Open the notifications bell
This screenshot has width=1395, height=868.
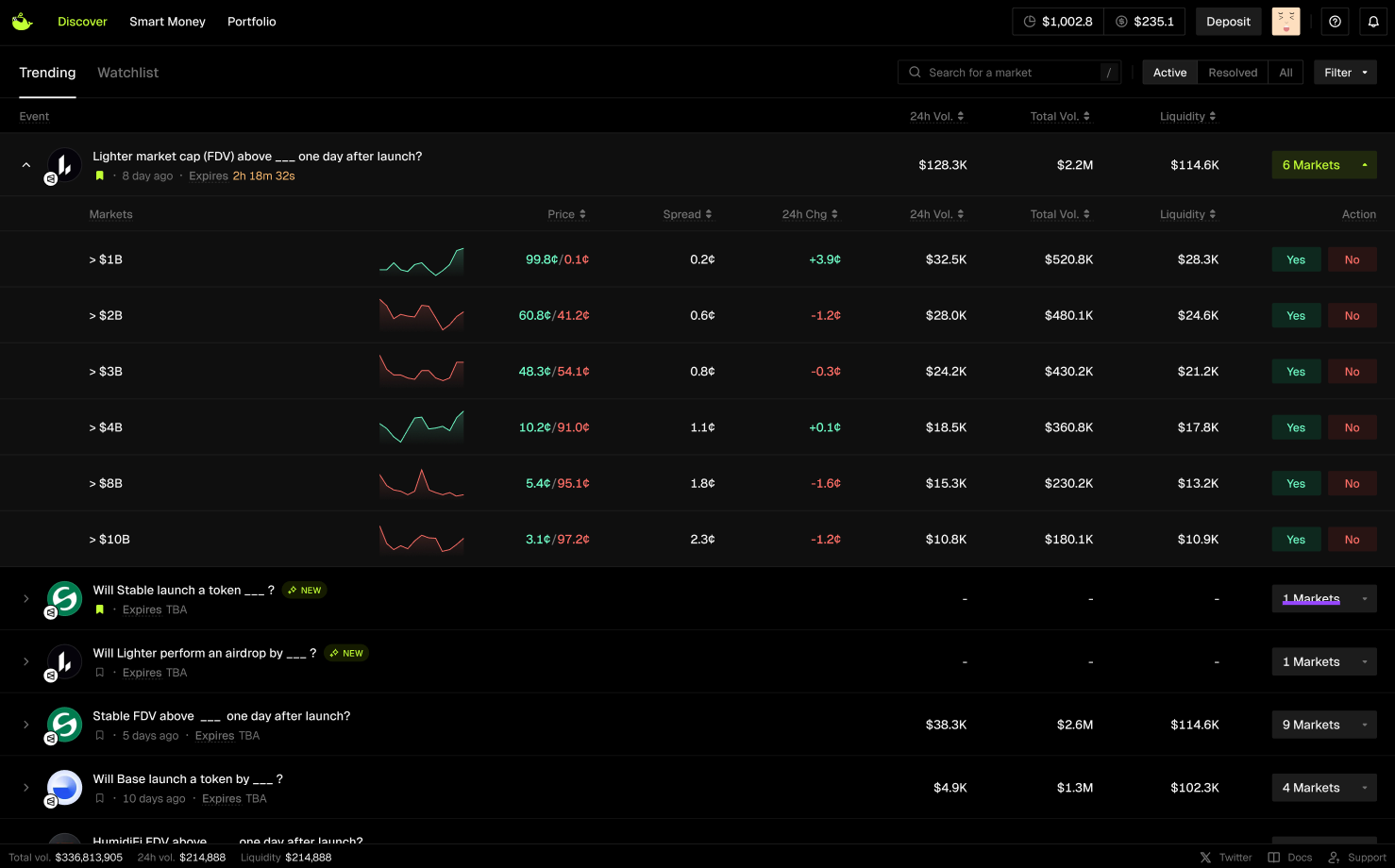click(x=1372, y=21)
